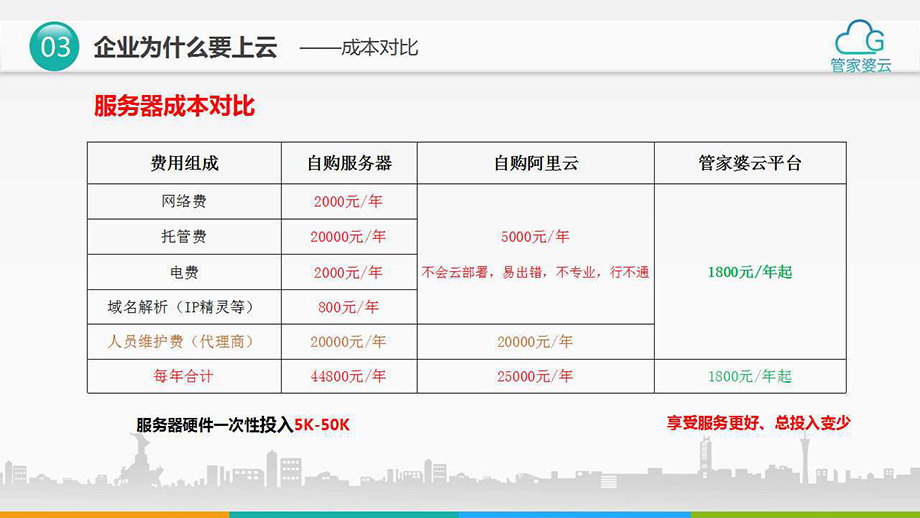This screenshot has height=518, width=920.
Task: Select the slide title 企业为什么要上云
Action: click(x=185, y=48)
